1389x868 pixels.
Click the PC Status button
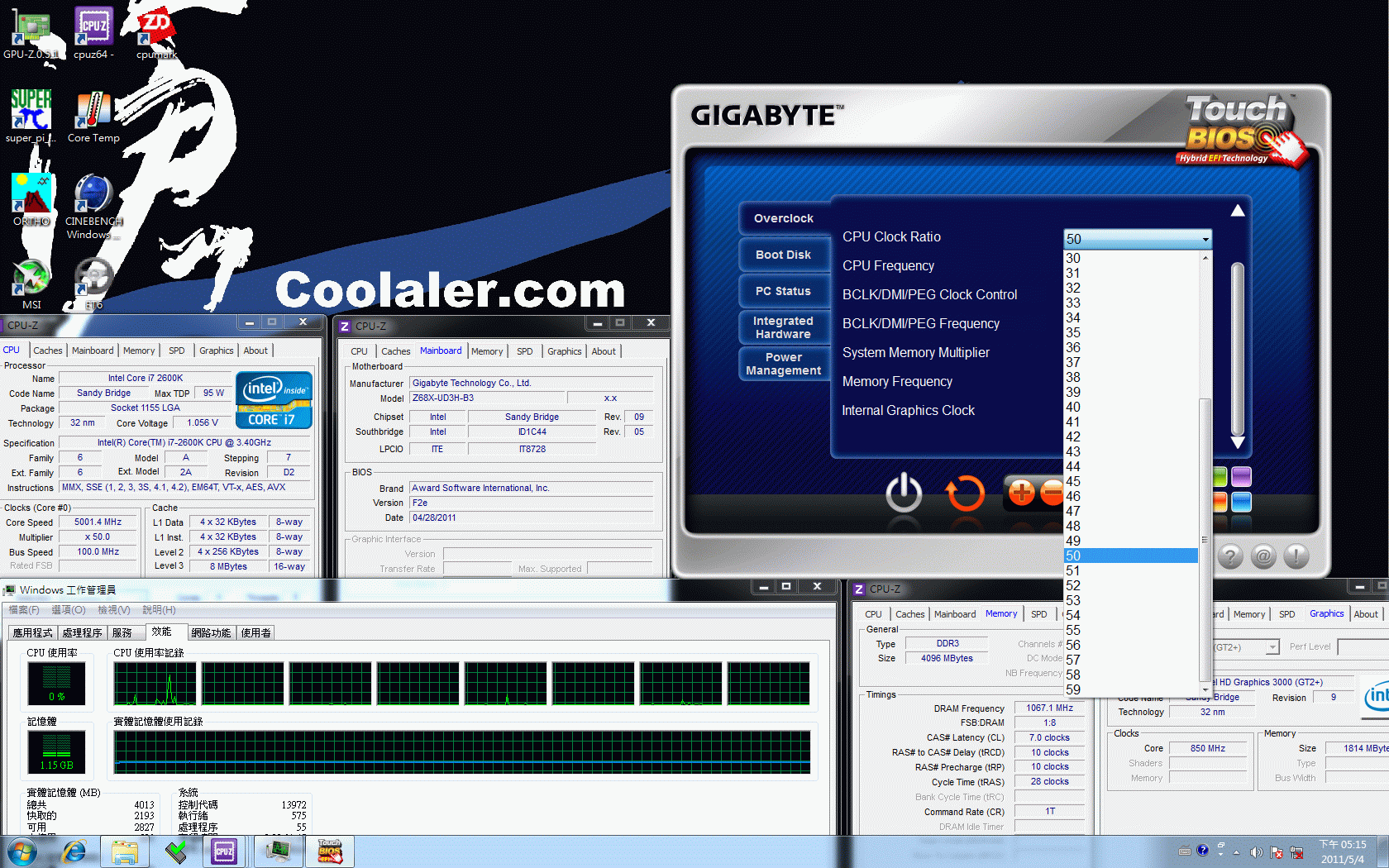click(x=783, y=291)
